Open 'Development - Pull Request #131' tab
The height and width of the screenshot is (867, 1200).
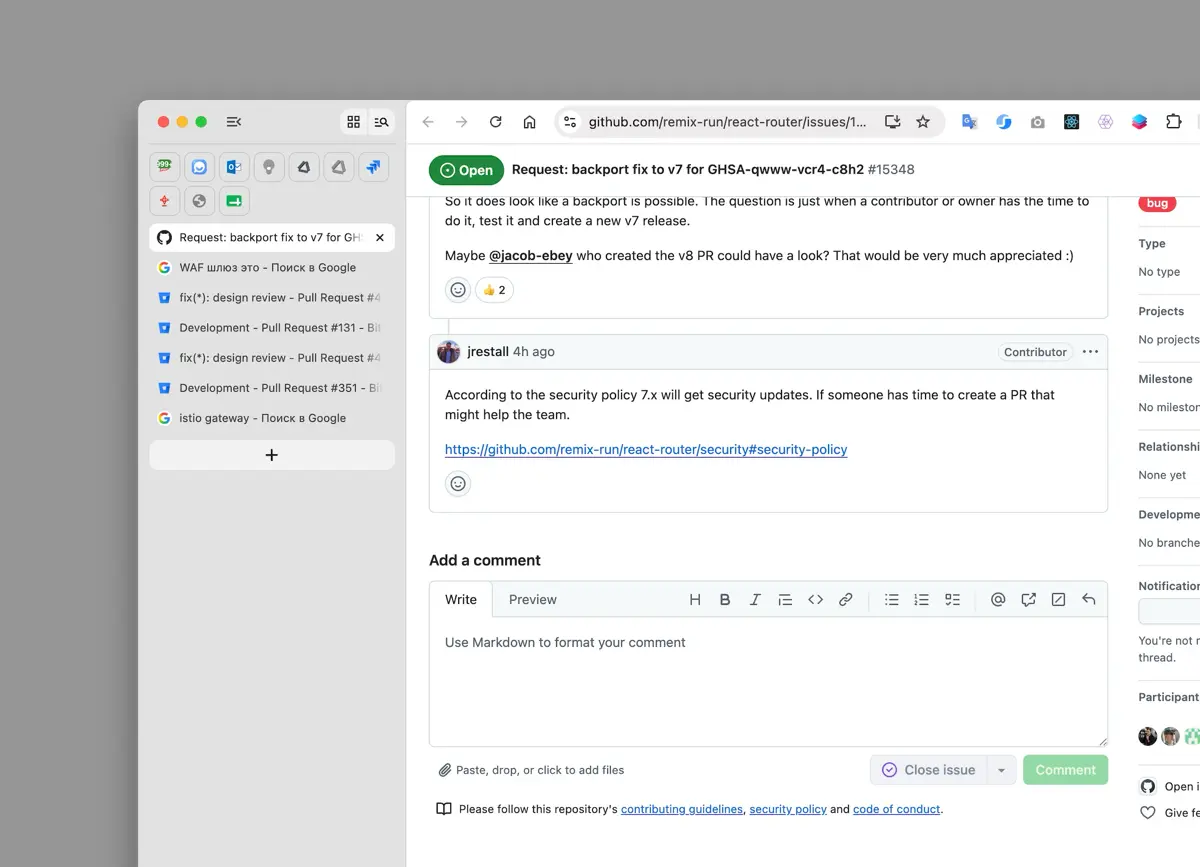point(272,328)
